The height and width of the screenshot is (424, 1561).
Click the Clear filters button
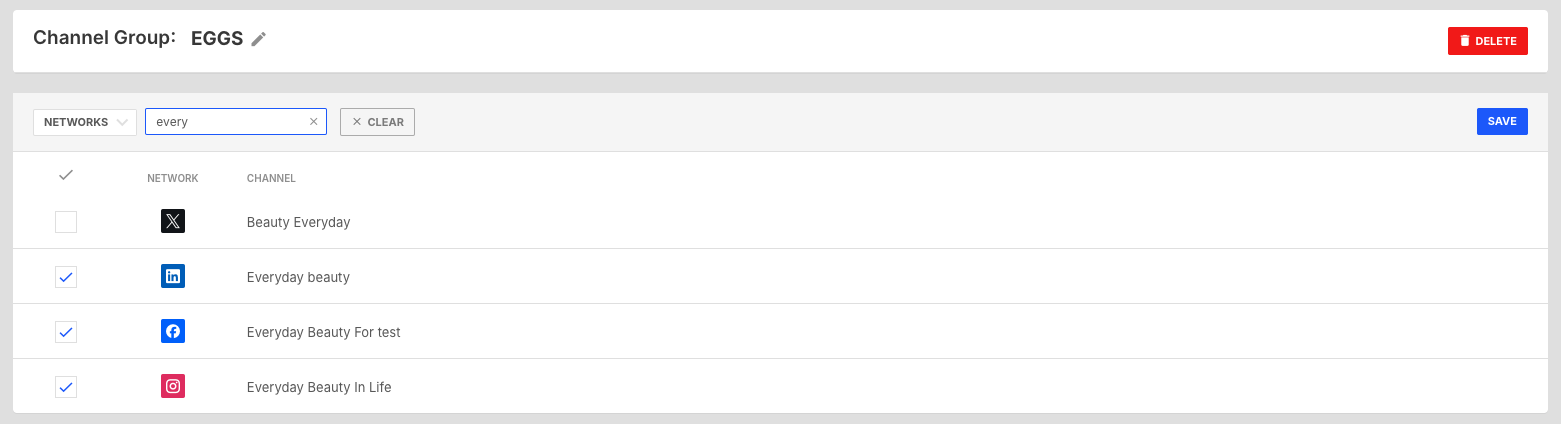(377, 122)
